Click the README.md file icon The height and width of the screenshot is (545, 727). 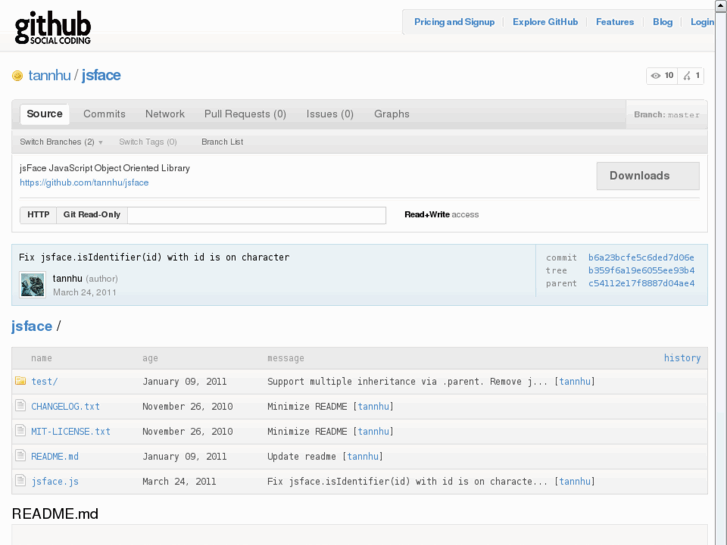click(20, 456)
